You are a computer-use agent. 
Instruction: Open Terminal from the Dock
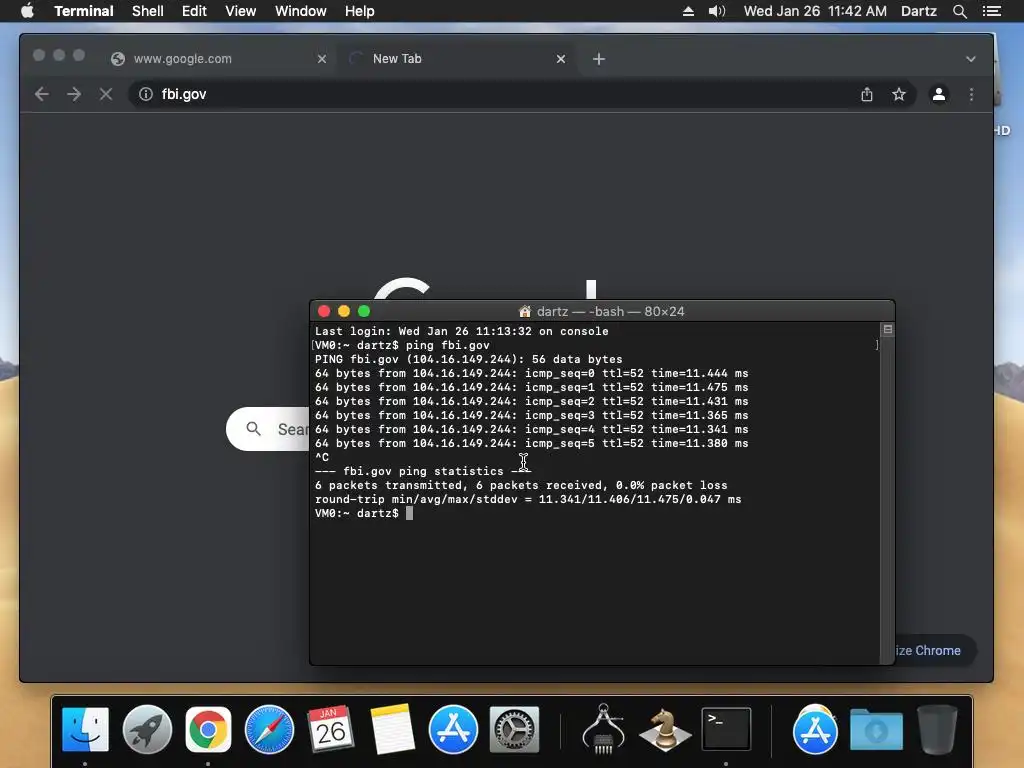point(726,729)
